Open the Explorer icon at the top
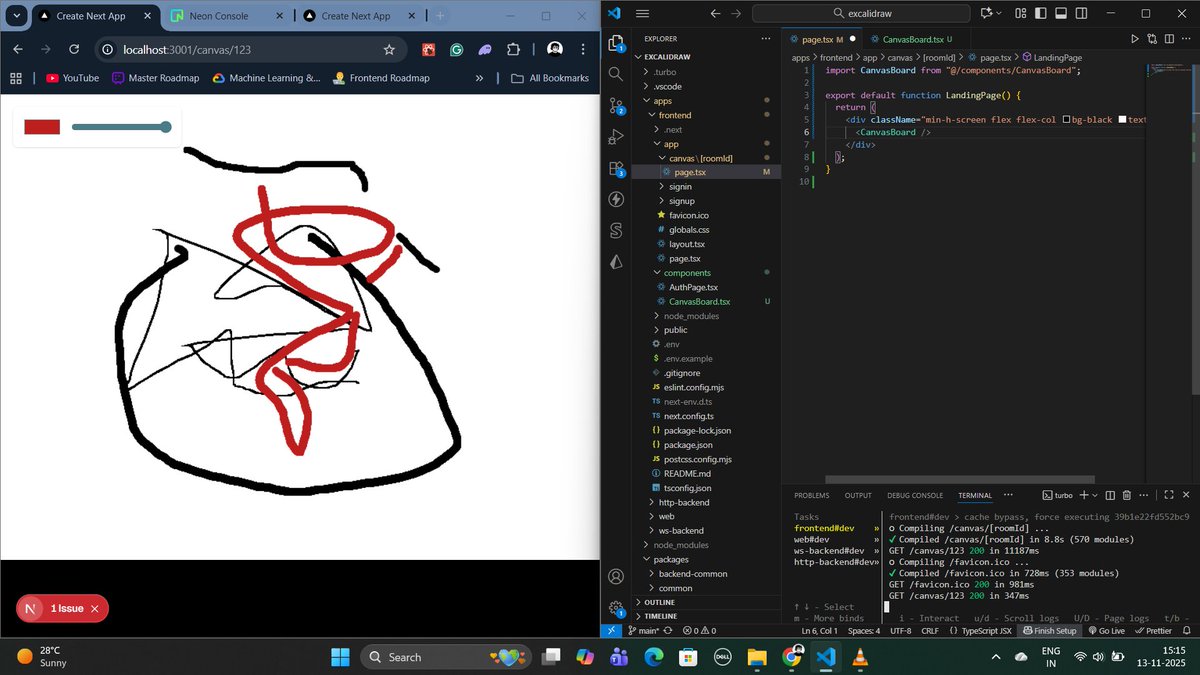 (616, 45)
